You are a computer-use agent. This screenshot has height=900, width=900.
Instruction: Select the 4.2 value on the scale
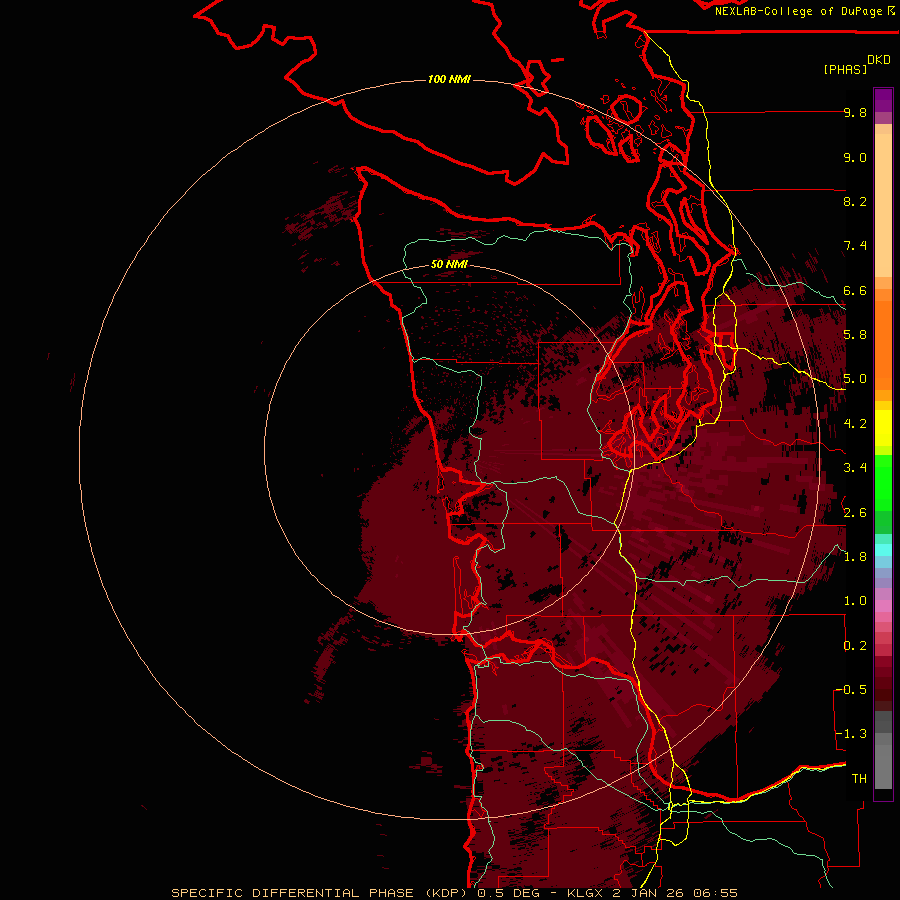[855, 424]
